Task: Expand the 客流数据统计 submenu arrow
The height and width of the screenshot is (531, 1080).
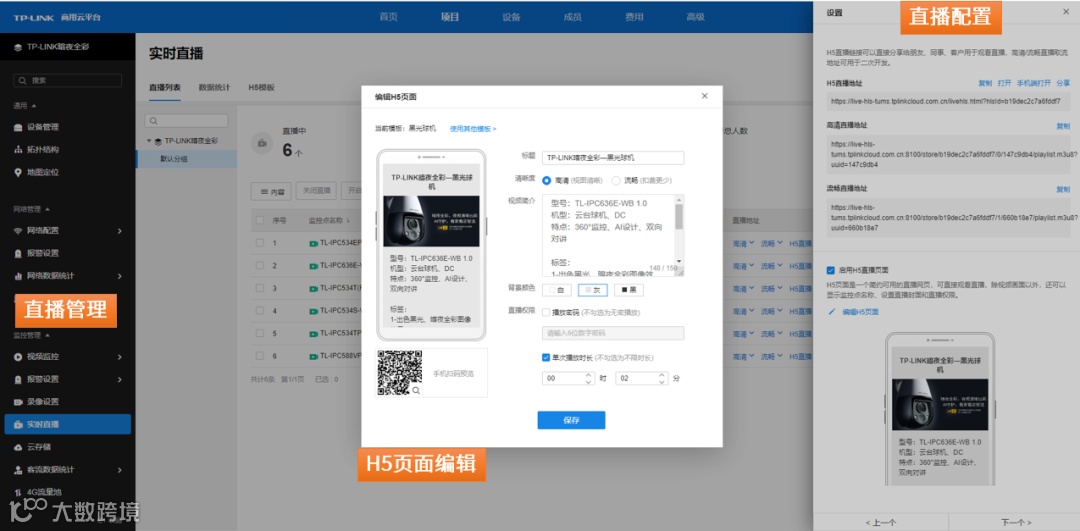Action: pos(120,470)
